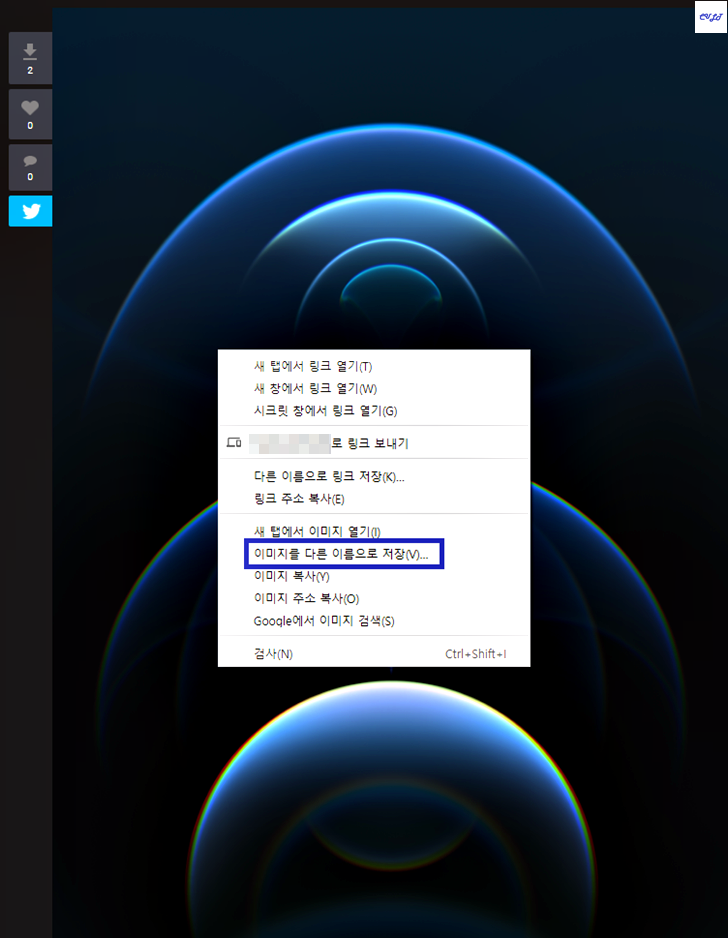Select '시크릿 창에서 링크 열기(G)'
This screenshot has height=938, width=728.
(x=374, y=411)
